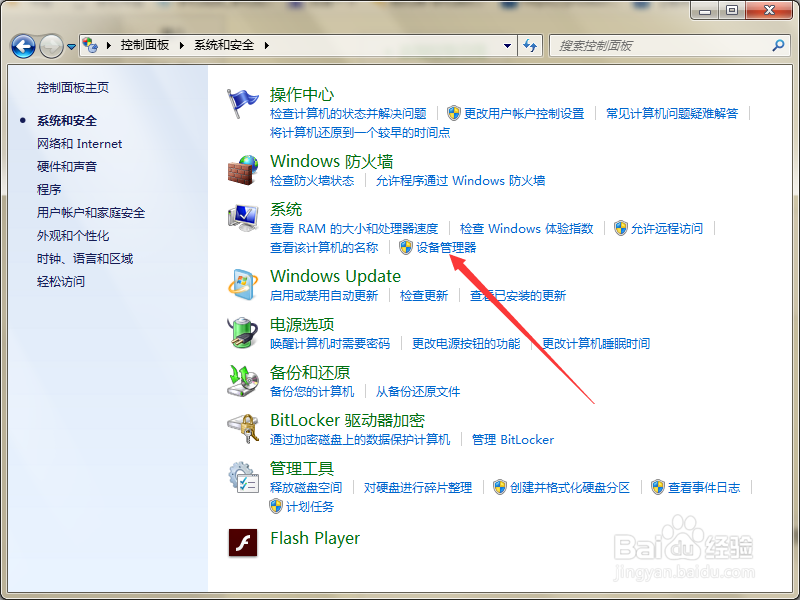Image resolution: width=800 pixels, height=600 pixels.
Task: Click the Action Center flag icon
Action: click(242, 103)
